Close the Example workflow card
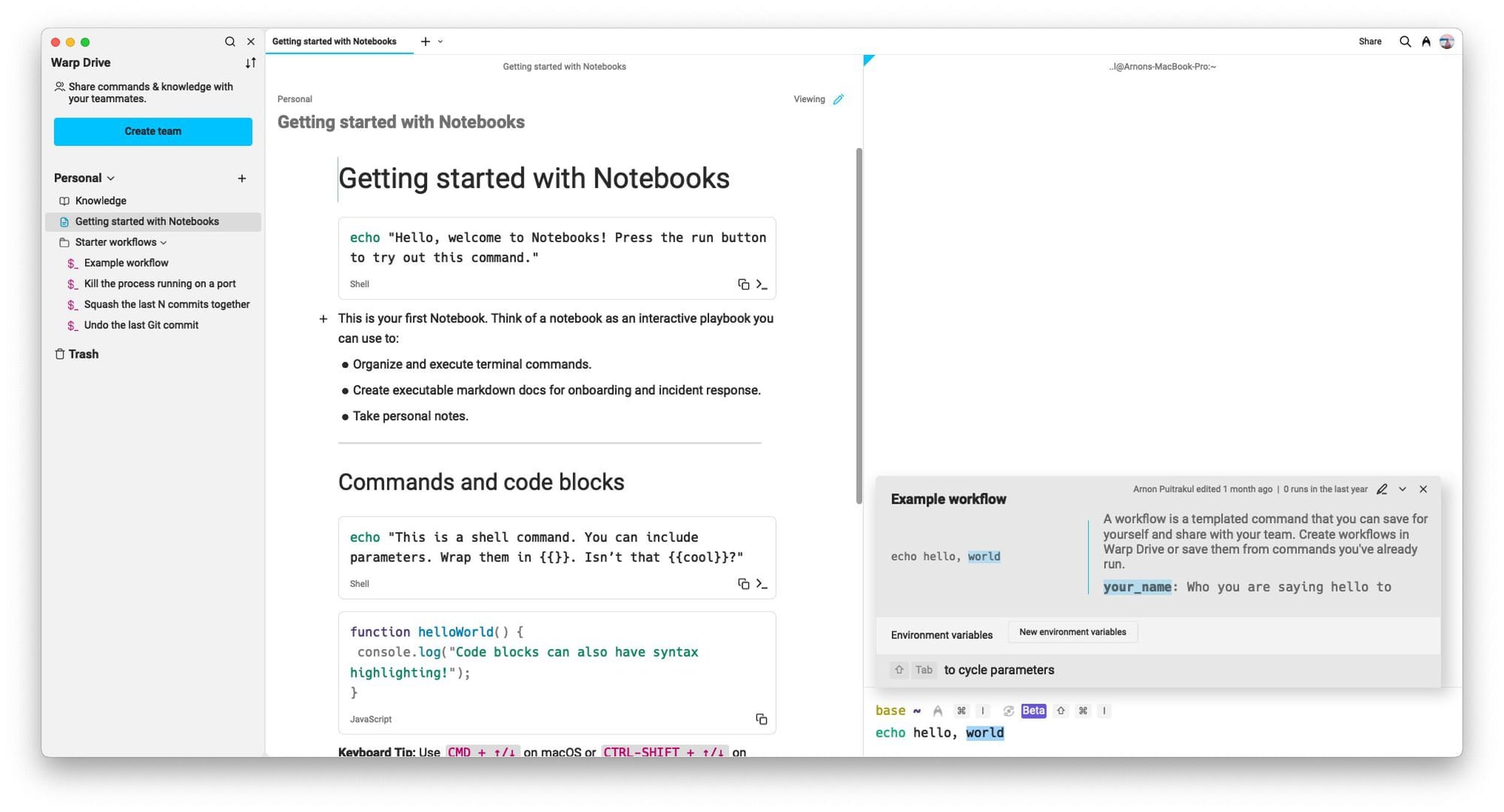Viewport: 1504px width, 812px height. coord(1423,489)
